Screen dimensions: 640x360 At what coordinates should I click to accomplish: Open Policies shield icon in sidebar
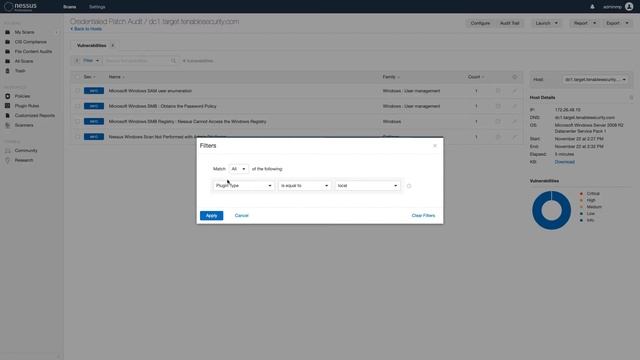tap(7, 96)
